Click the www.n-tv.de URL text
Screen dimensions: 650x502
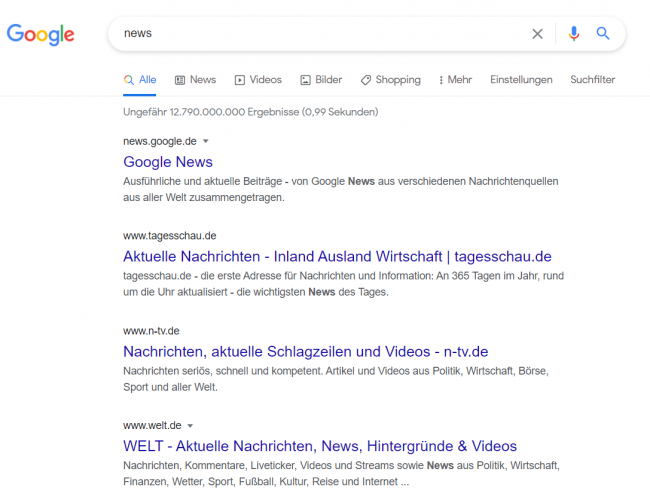click(151, 331)
